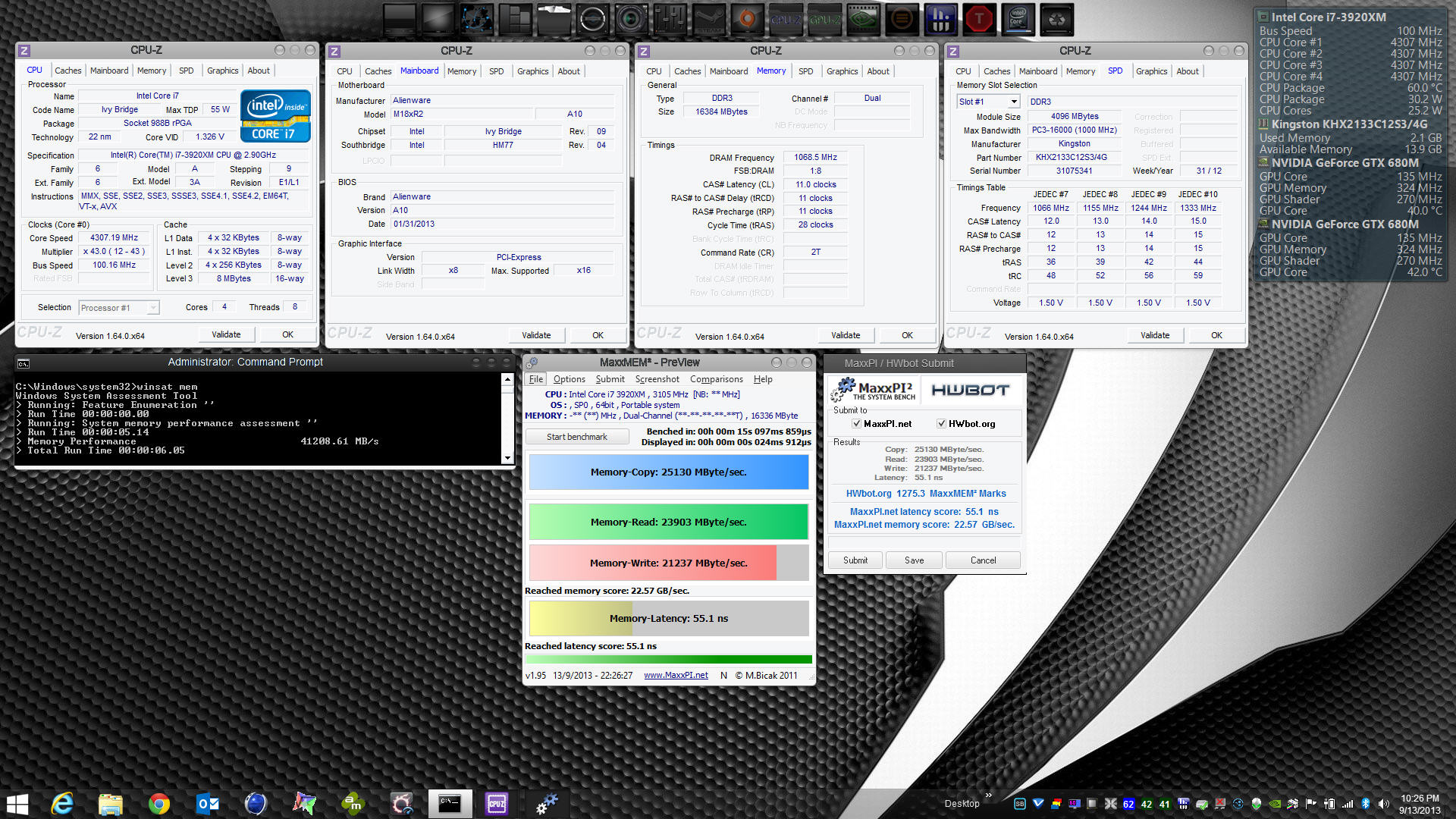Click the Bluetooth tray icon
This screenshot has height=819, width=1456.
click(1366, 804)
